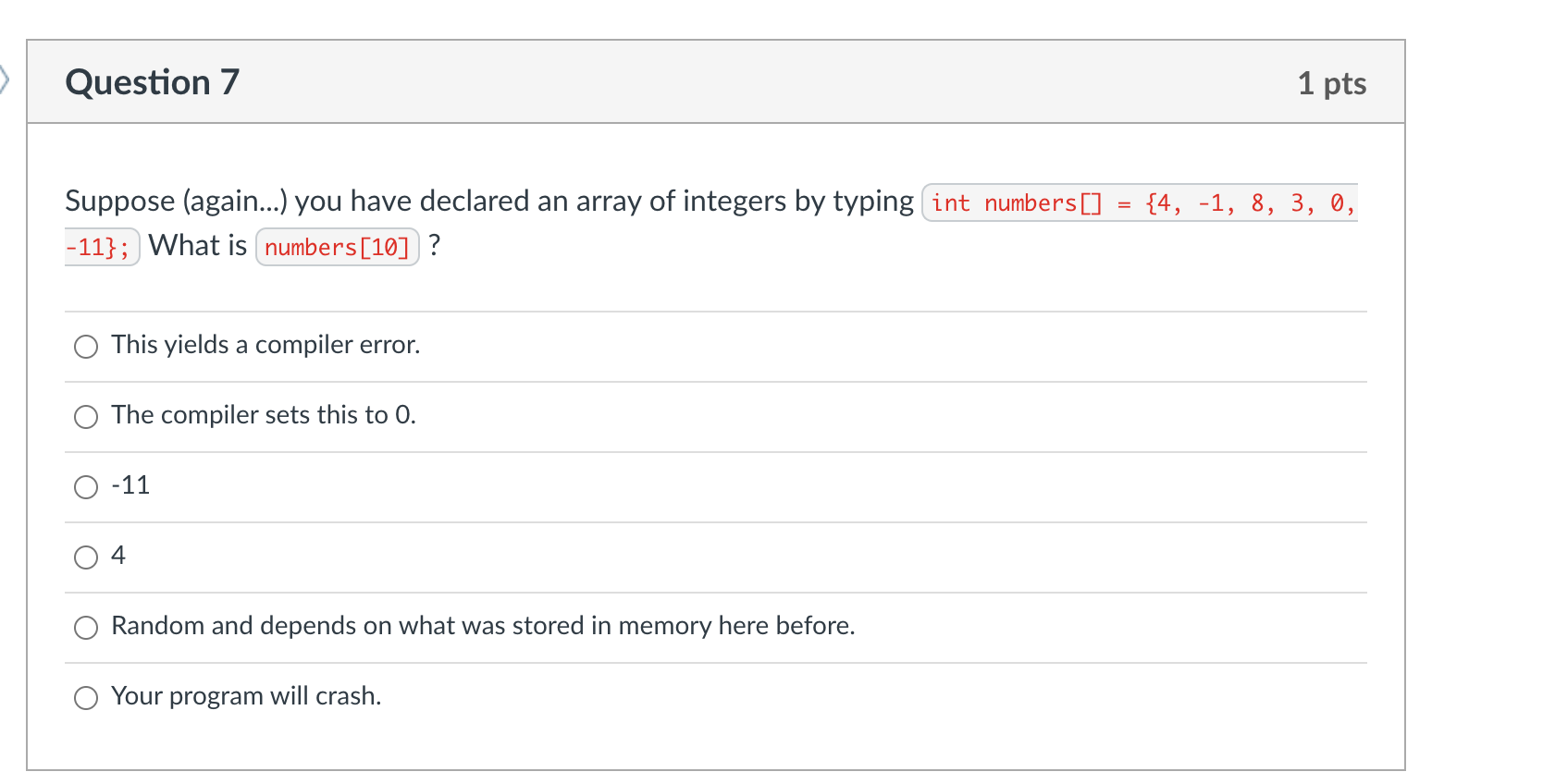Screen dimensions: 1543x784
Task: Select the "4" answer option
Action: 85,557
